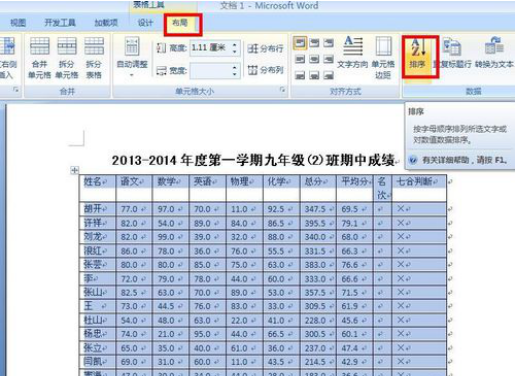
Task: Open the Add-ins (加载项) tab
Action: [106, 23]
